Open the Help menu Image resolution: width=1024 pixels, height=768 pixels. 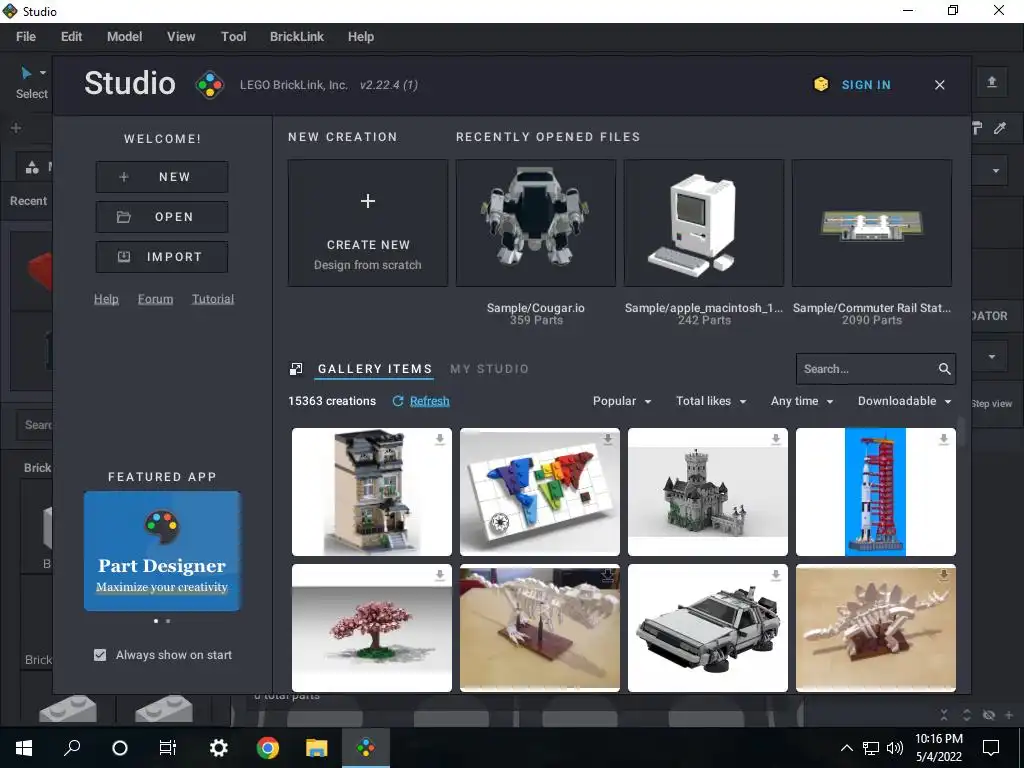coord(360,37)
